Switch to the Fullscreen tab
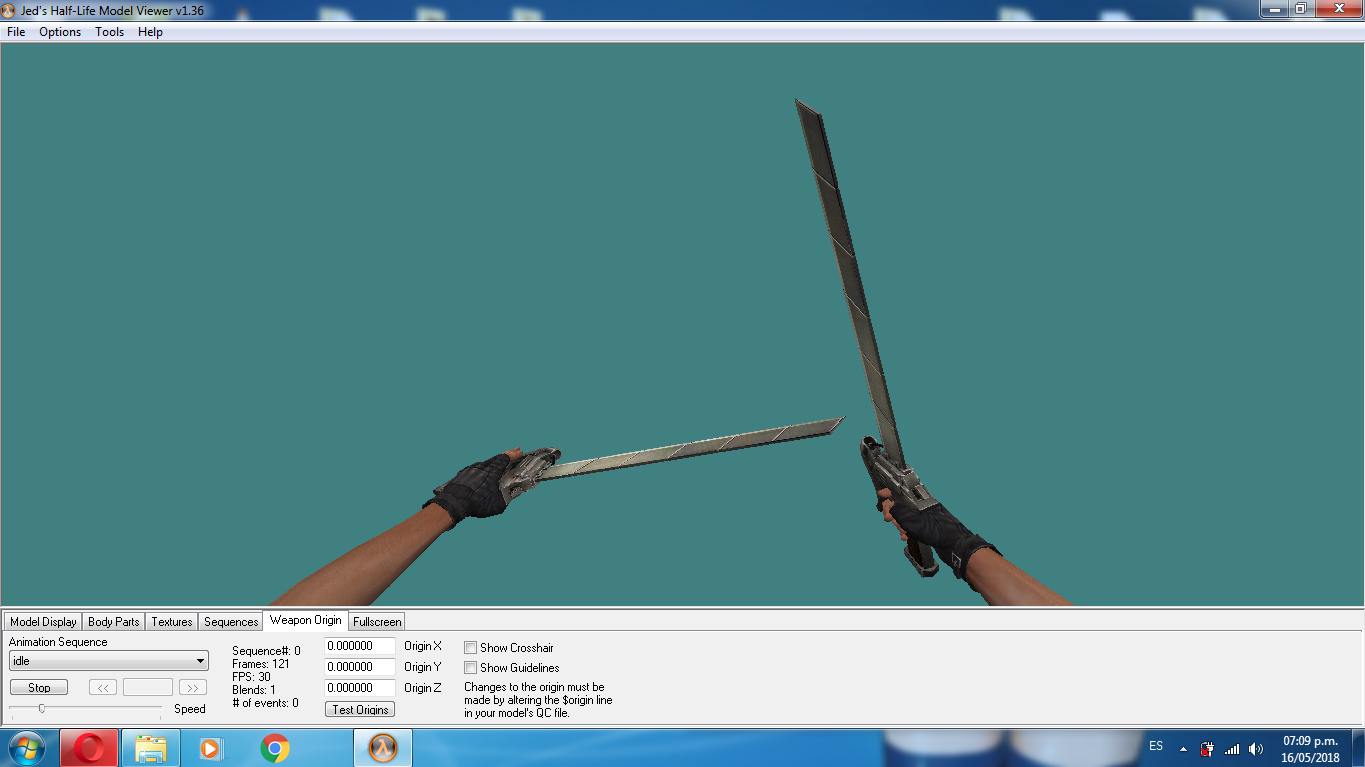 pyautogui.click(x=377, y=621)
